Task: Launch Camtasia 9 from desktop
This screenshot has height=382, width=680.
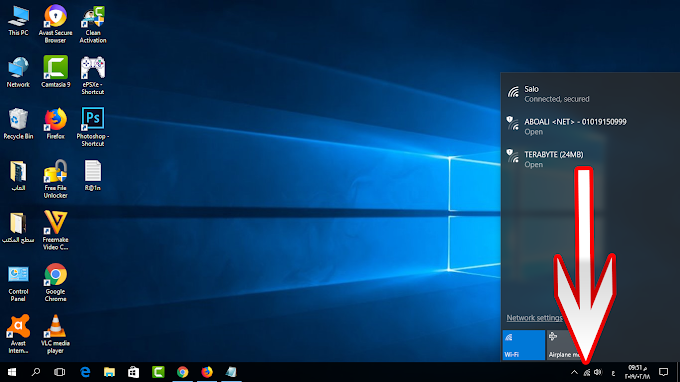Action: point(56,72)
